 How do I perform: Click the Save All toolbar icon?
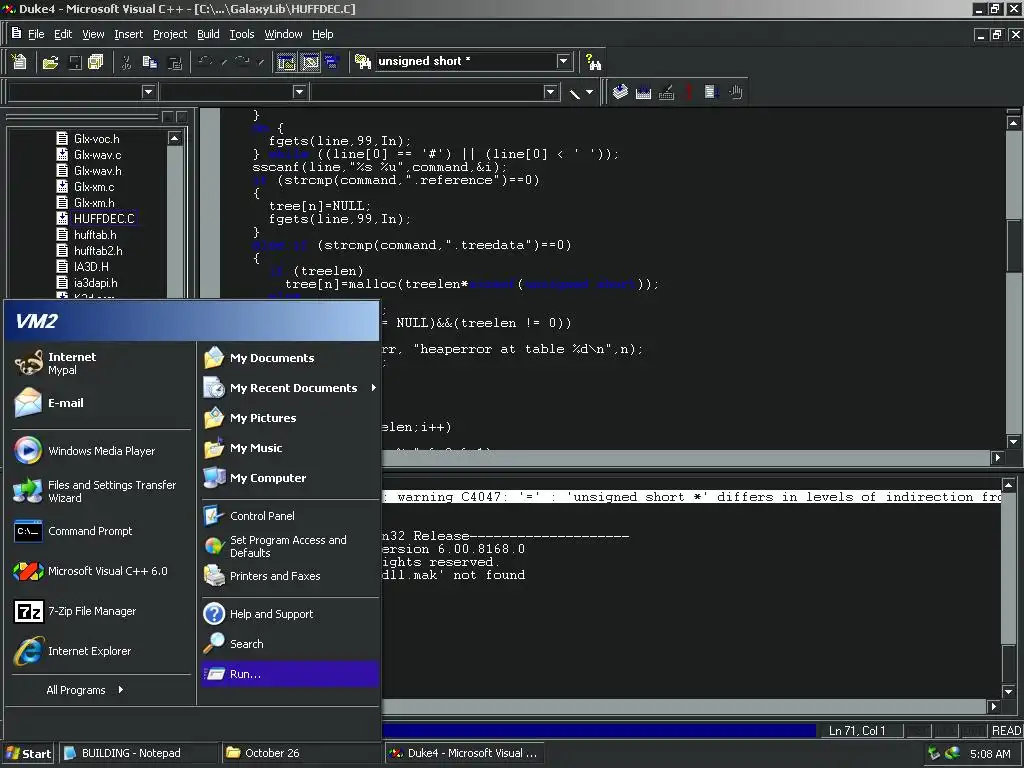click(x=95, y=62)
